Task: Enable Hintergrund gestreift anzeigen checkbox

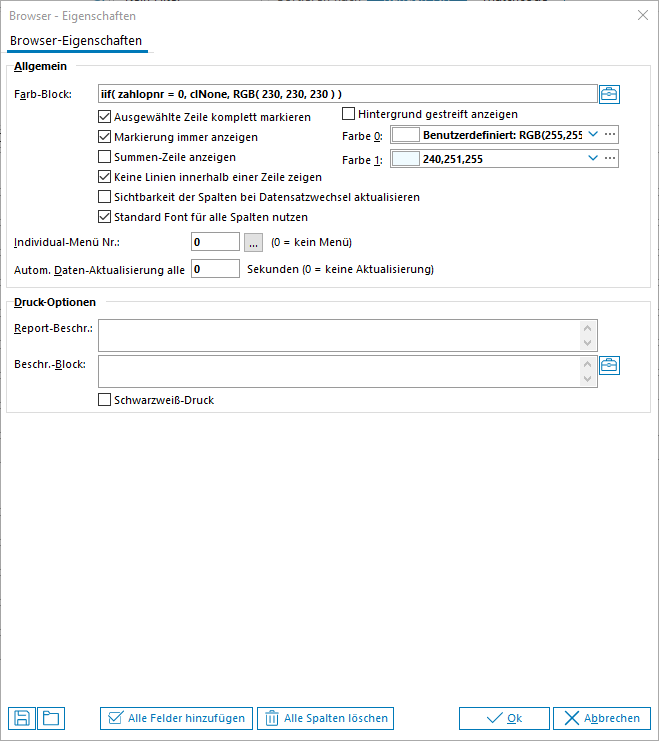Action: pos(349,114)
